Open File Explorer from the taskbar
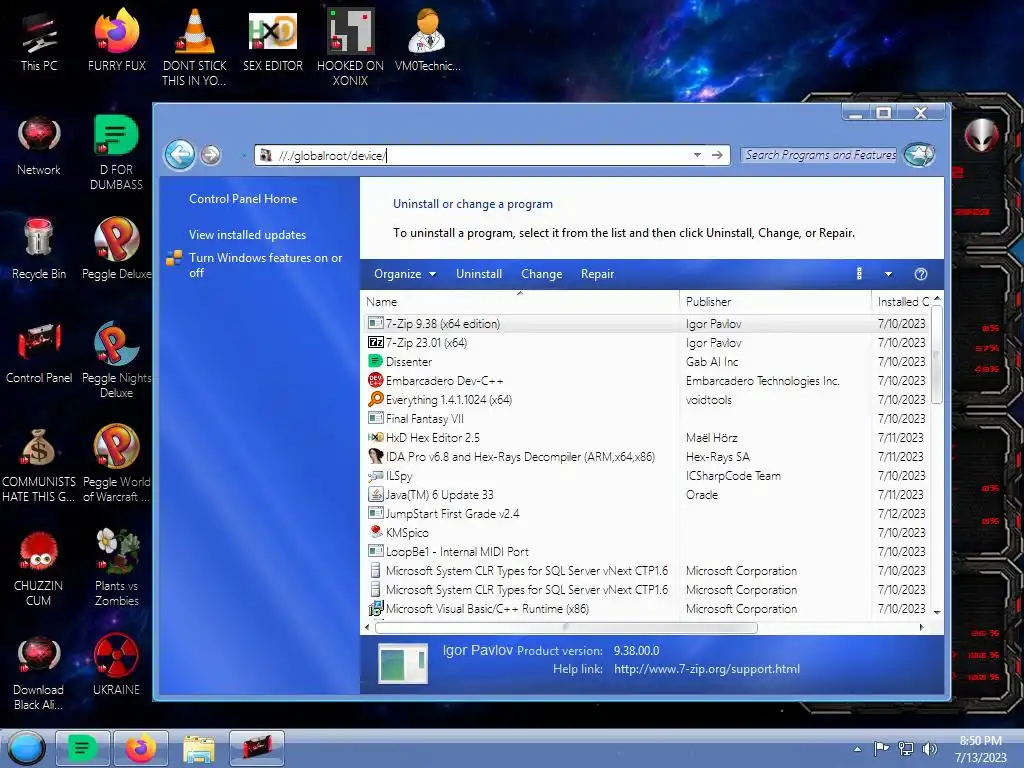This screenshot has height=768, width=1024. (x=199, y=748)
